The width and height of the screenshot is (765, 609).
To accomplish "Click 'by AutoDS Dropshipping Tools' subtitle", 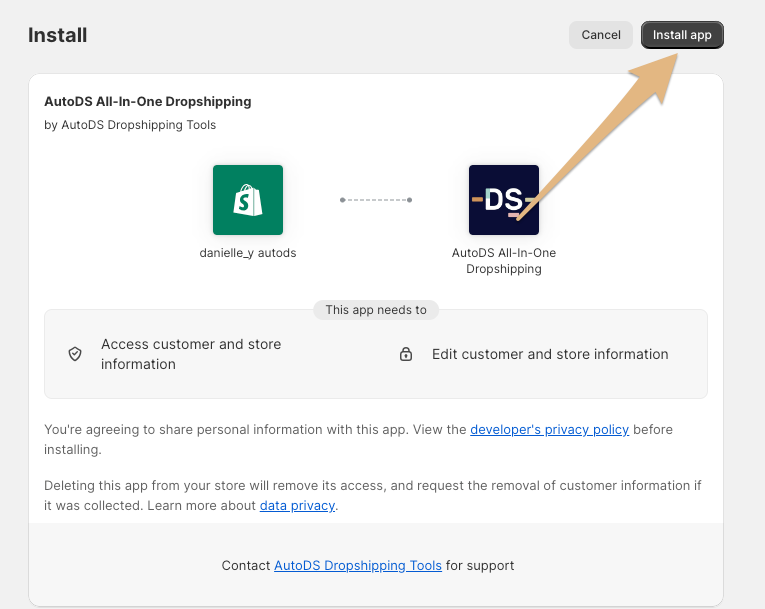I will (130, 125).
